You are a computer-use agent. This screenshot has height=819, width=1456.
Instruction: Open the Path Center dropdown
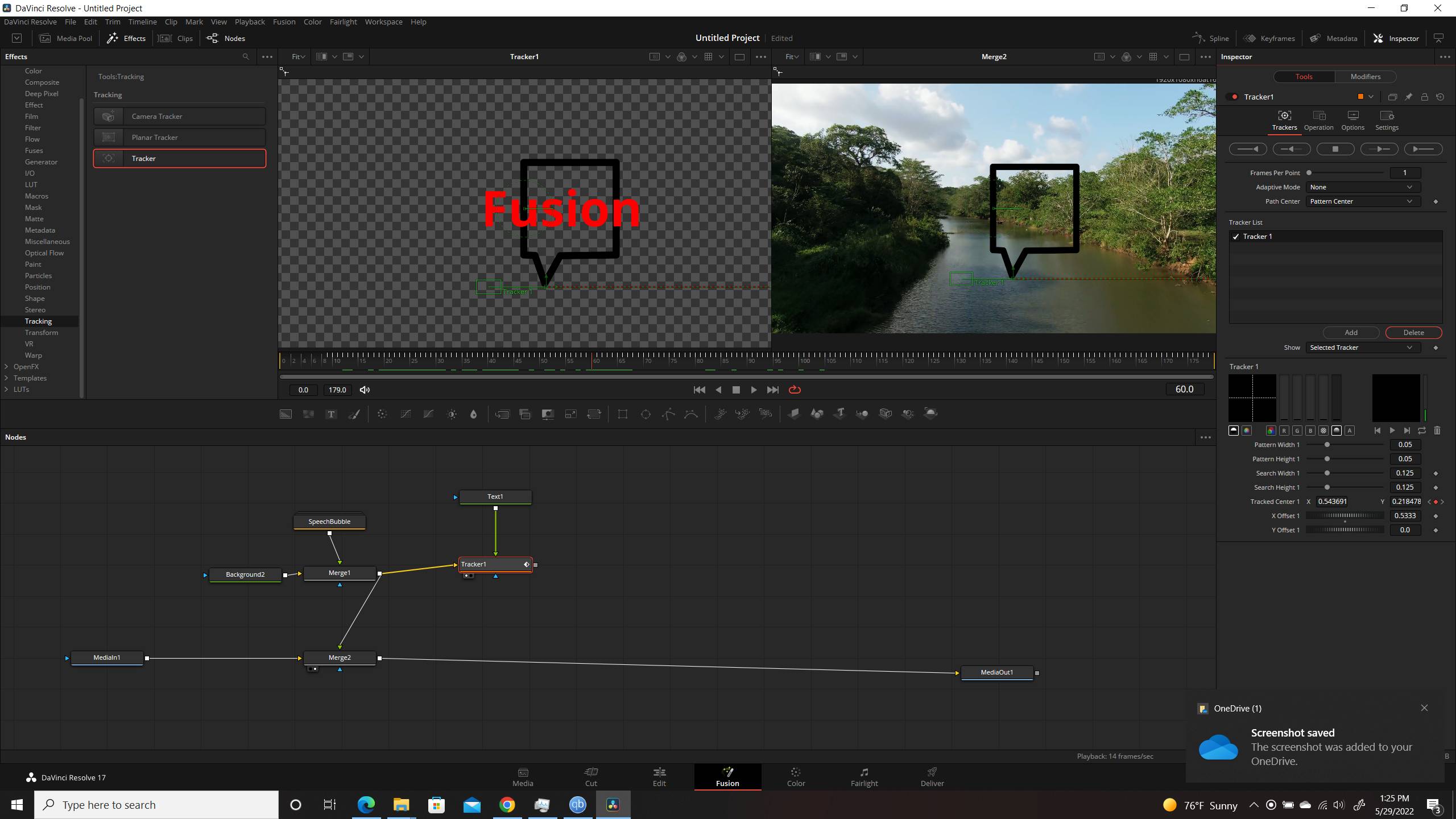point(1362,201)
